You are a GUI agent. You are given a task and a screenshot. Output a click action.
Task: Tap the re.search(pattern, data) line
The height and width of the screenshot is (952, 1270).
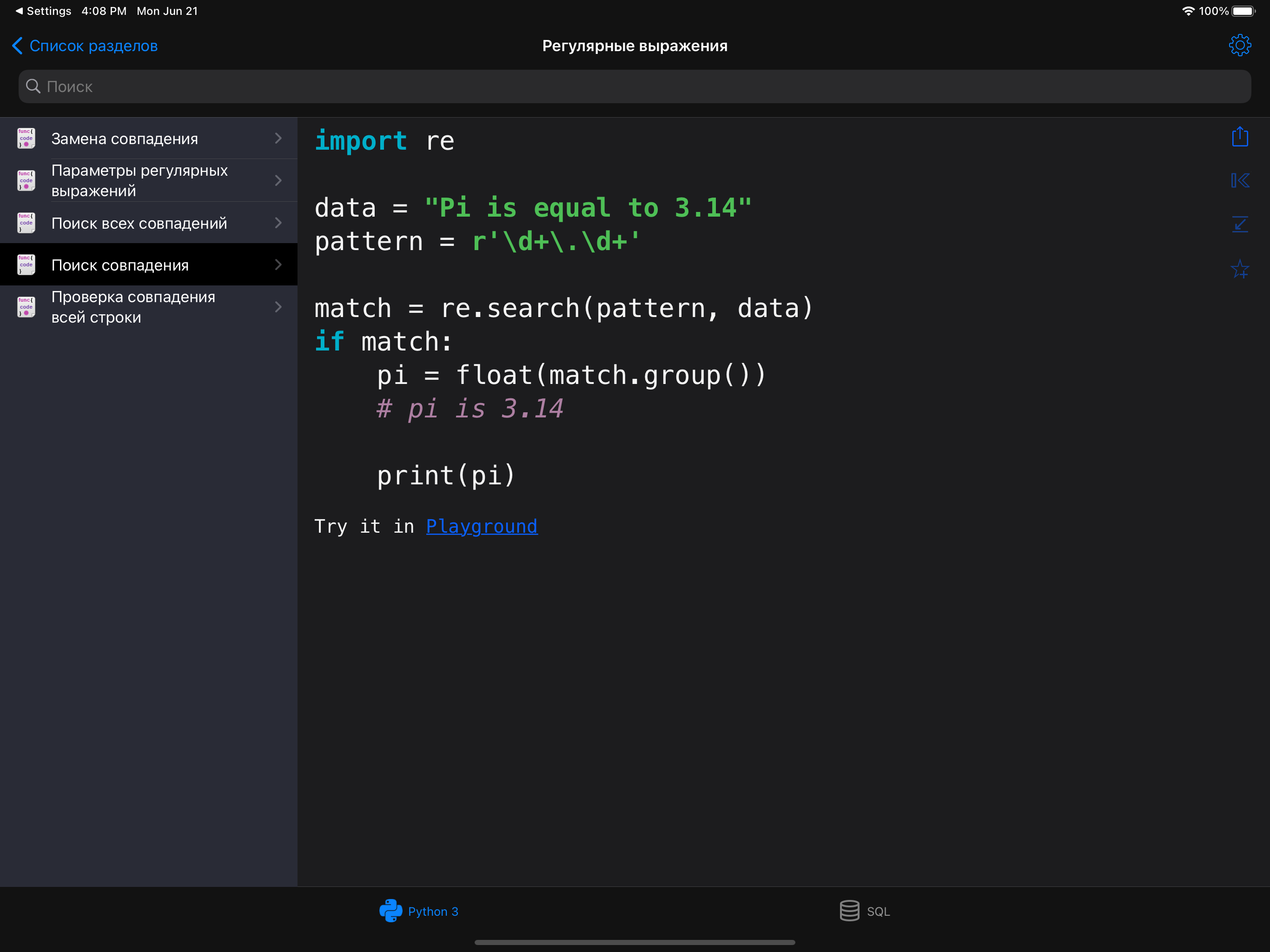(564, 308)
